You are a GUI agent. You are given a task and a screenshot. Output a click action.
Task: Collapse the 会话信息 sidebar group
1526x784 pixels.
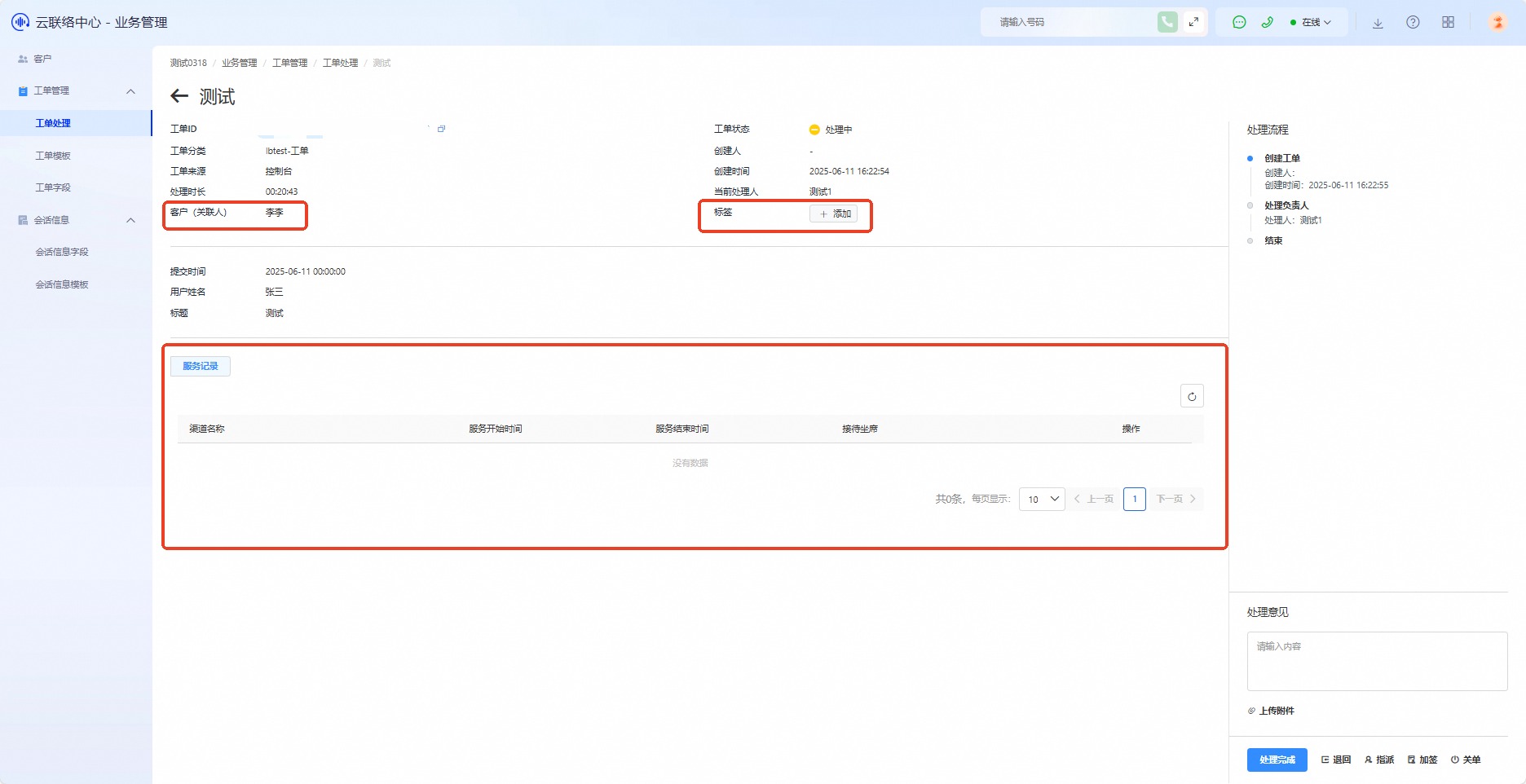130,220
